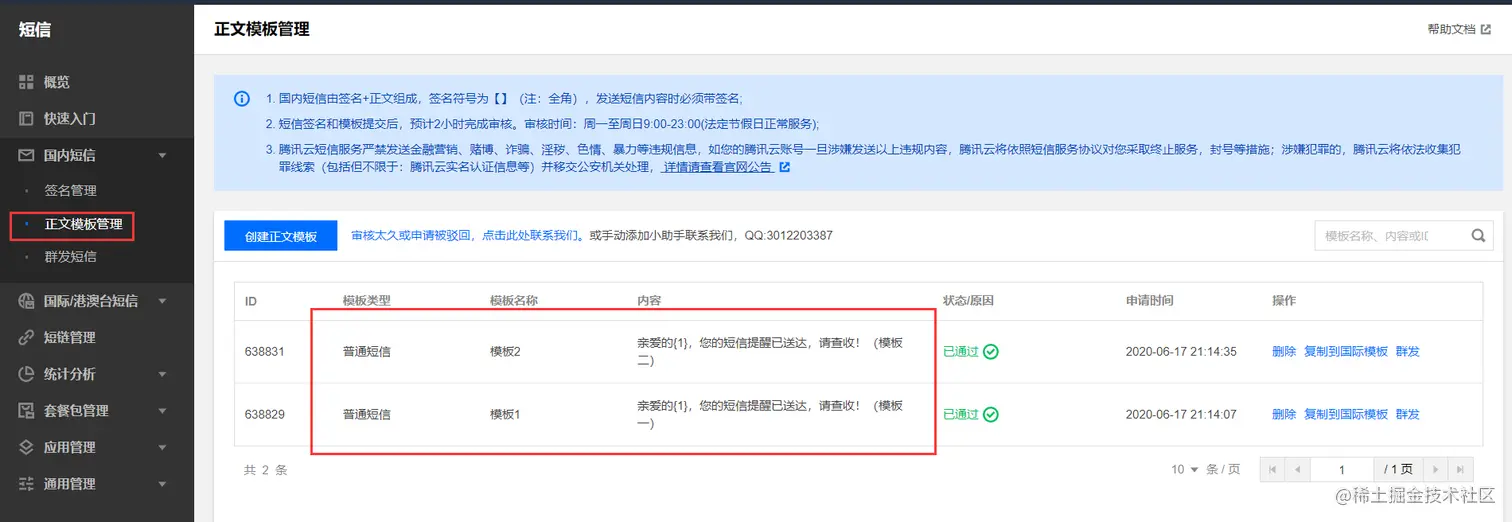Click the 通用管理 sliders icon
1512x522 pixels.
point(27,484)
